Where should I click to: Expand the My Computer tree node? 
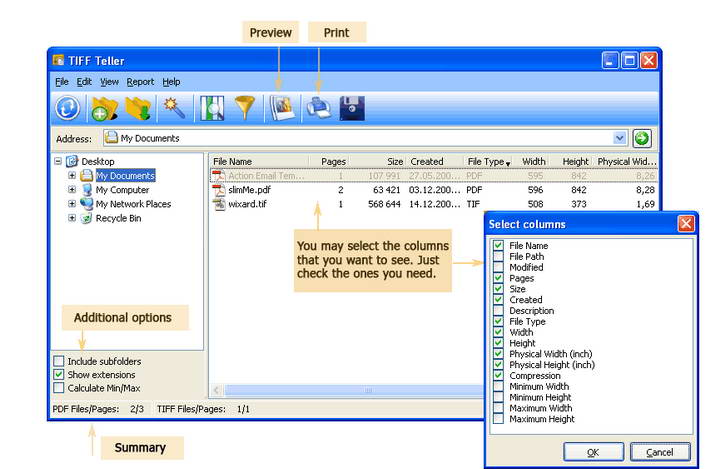pyautogui.click(x=72, y=190)
